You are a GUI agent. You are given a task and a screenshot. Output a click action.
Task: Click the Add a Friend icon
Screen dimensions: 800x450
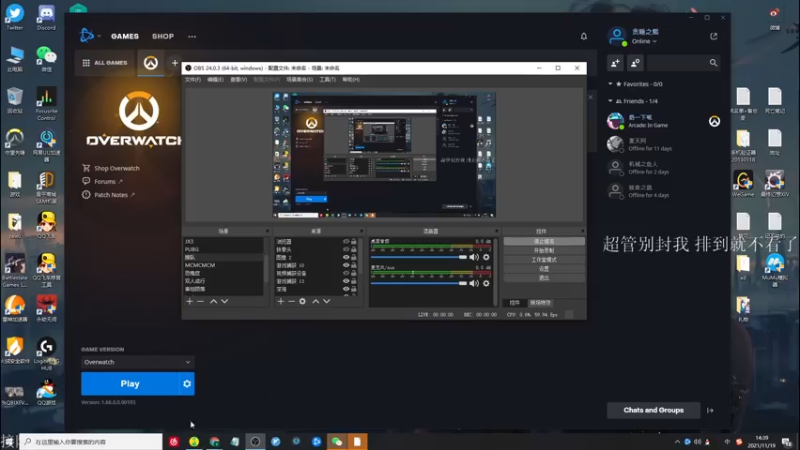[615, 63]
